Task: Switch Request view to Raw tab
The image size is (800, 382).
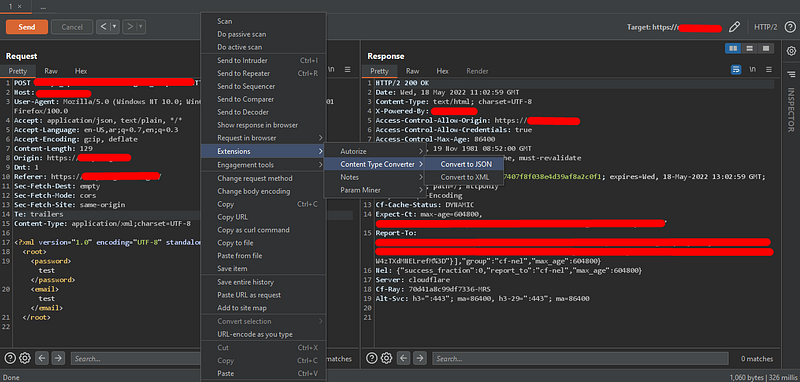Action: tap(51, 71)
